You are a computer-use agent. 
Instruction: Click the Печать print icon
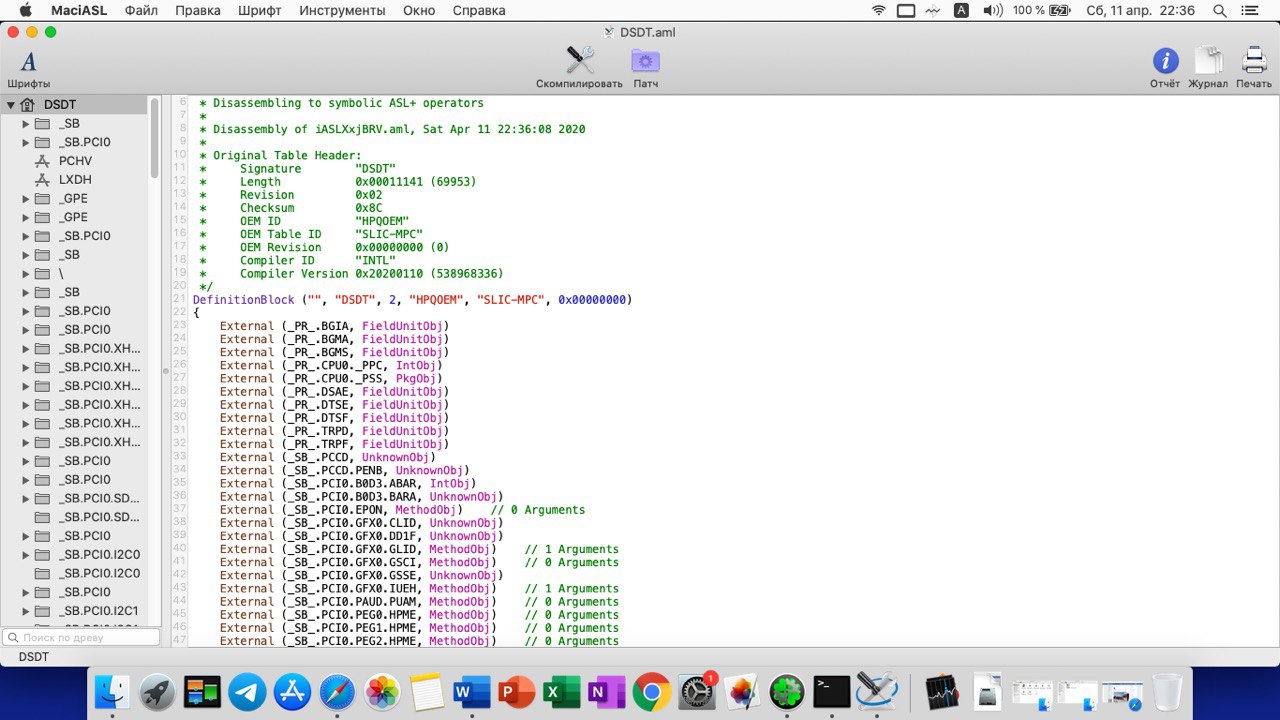click(1254, 61)
